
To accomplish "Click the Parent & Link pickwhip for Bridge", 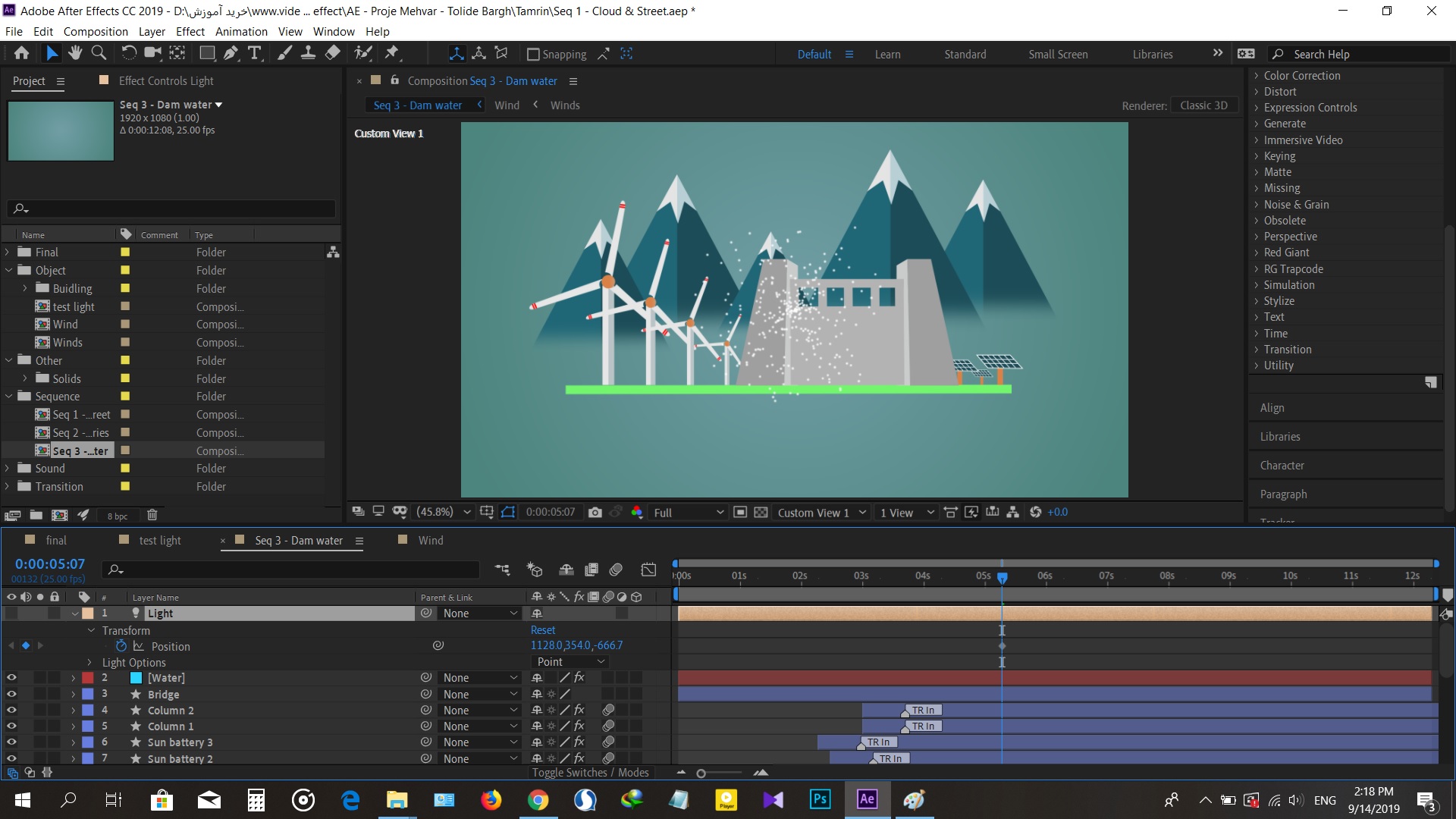I will pyautogui.click(x=427, y=694).
